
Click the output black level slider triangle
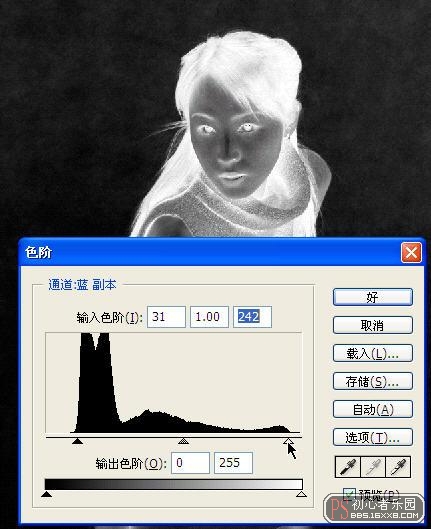(x=47, y=494)
